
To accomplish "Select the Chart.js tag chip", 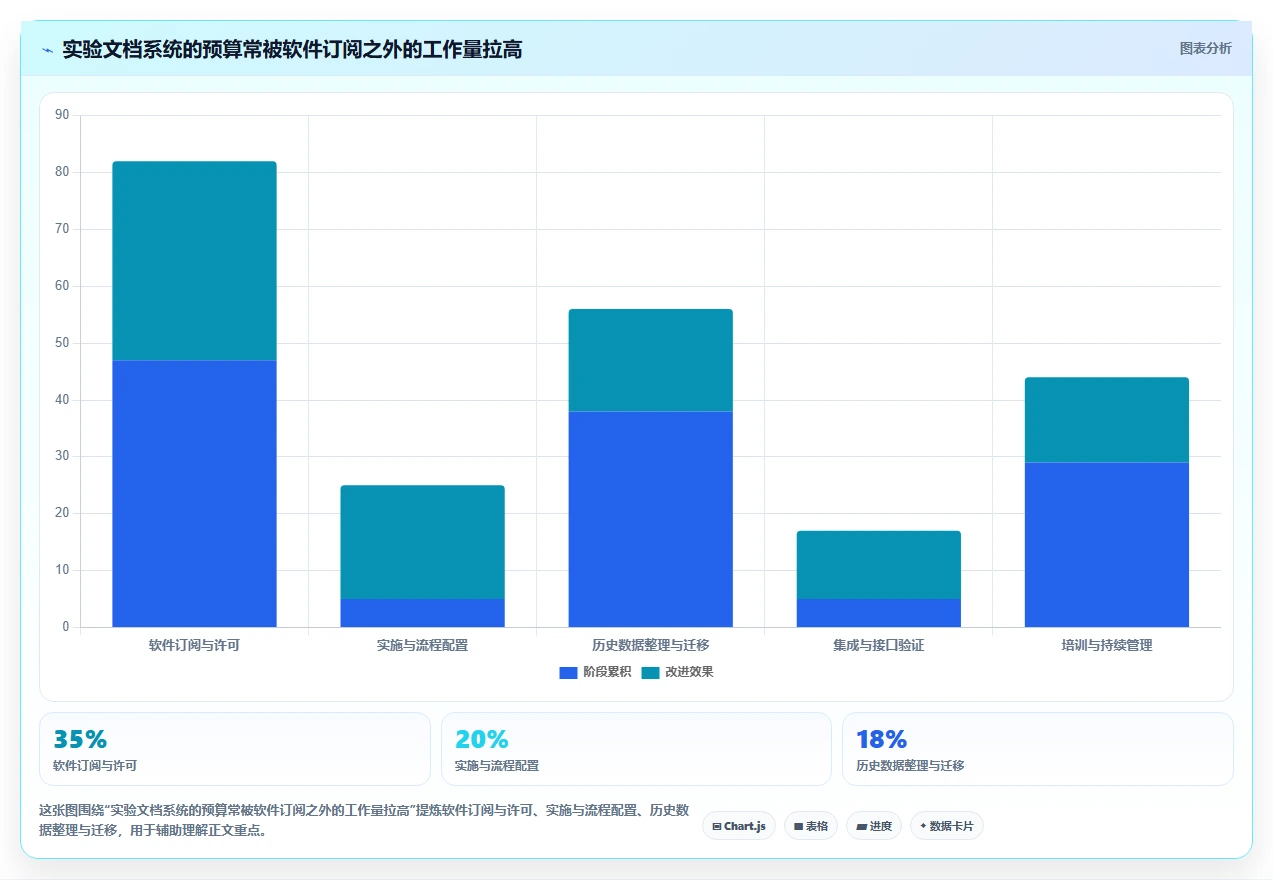I will [x=739, y=826].
